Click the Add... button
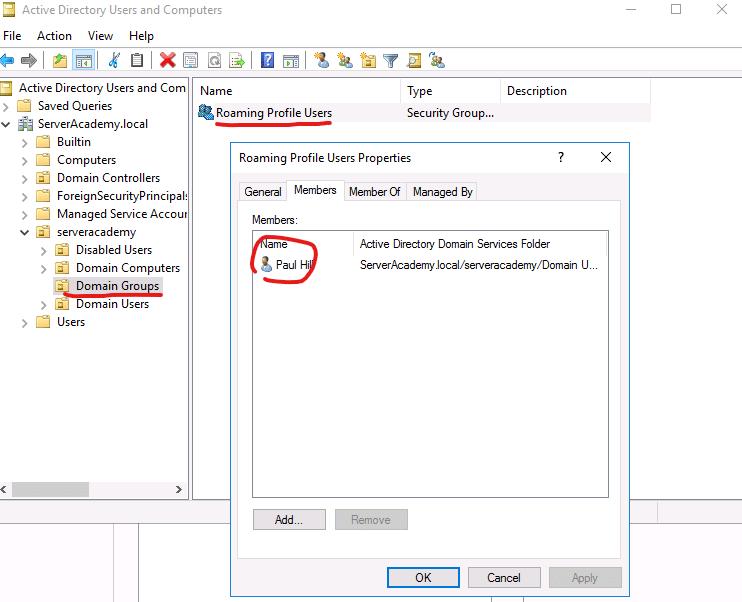Image resolution: width=742 pixels, height=602 pixels. pos(290,520)
